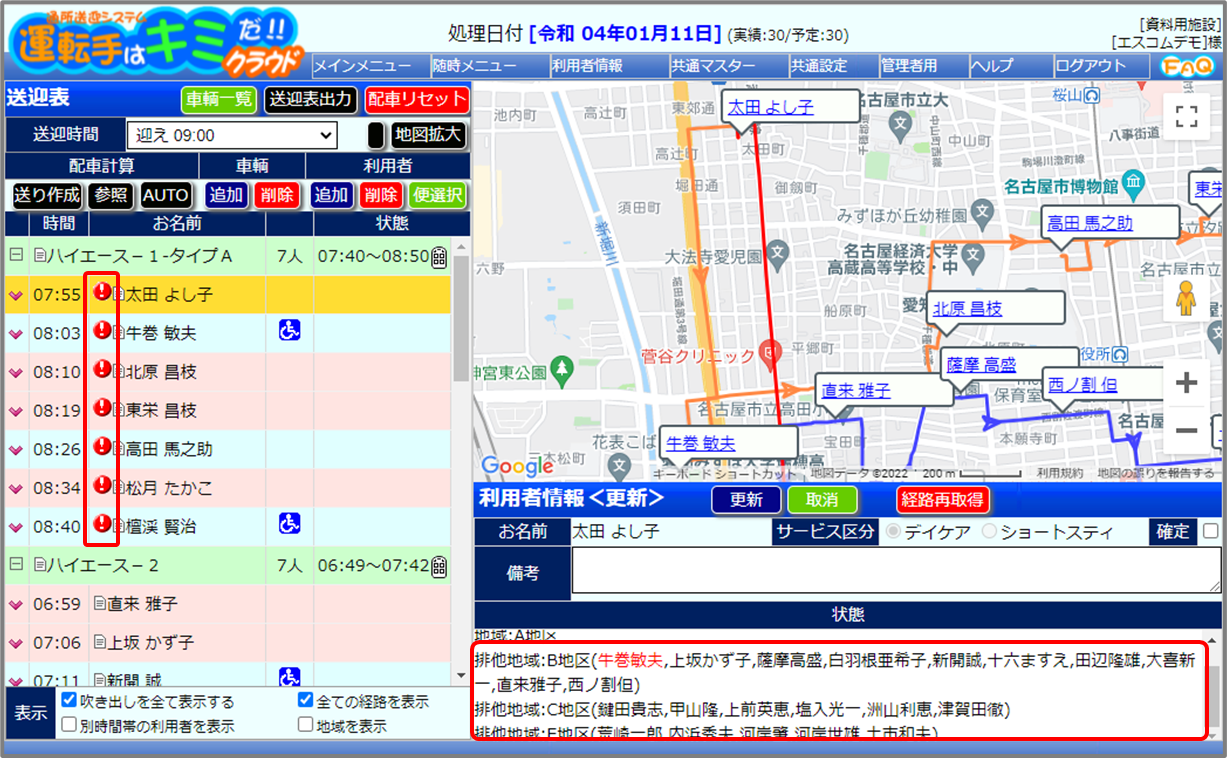Click the 送り作成 button
This screenshot has width=1227, height=758.
pos(47,195)
